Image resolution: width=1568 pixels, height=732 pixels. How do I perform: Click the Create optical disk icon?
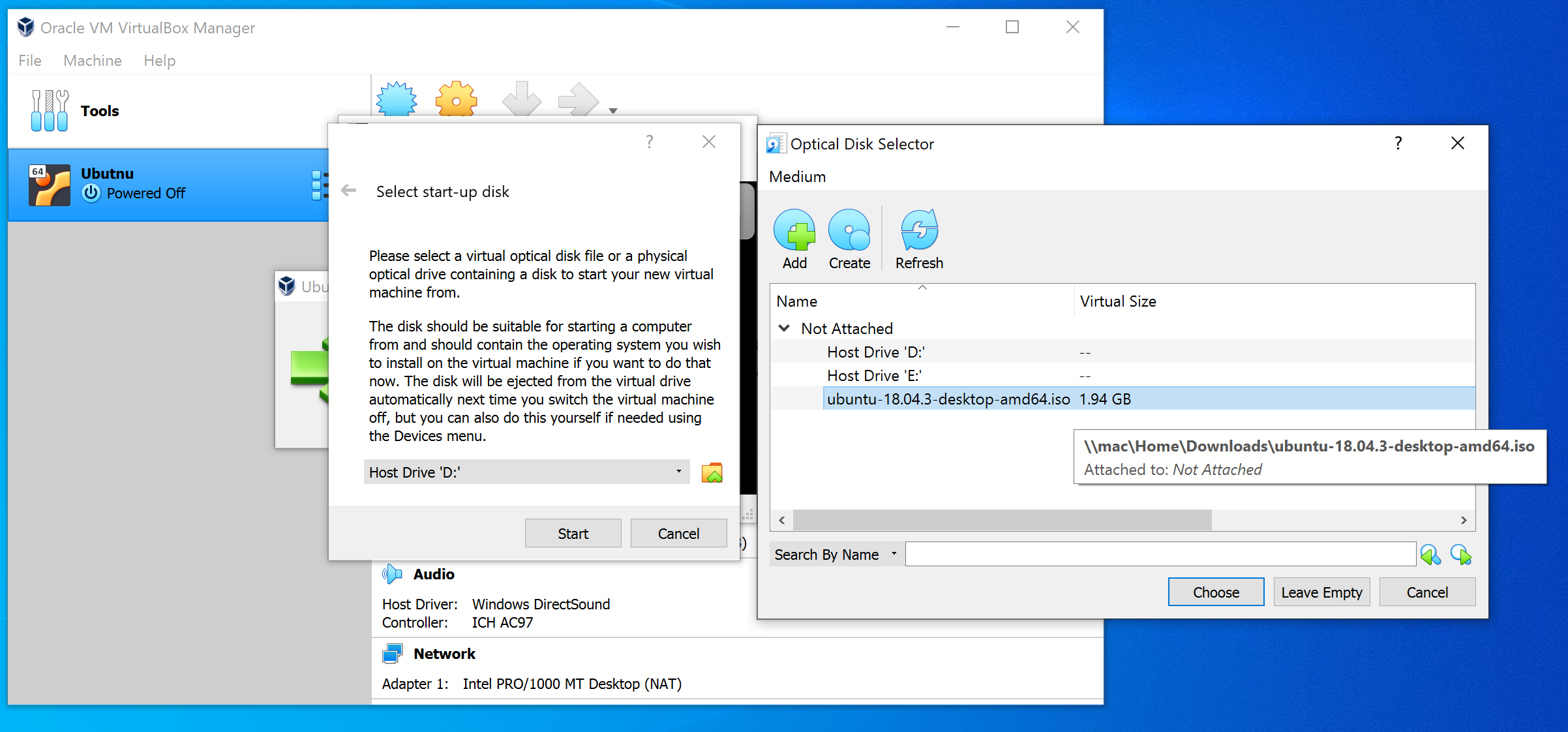pos(849,230)
